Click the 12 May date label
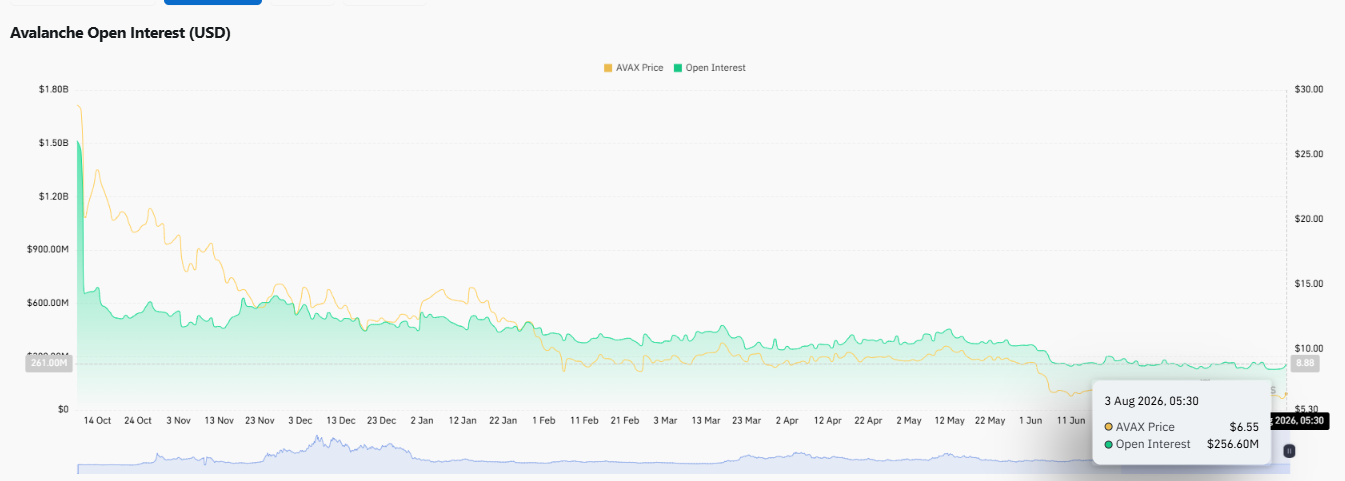1345x481 pixels. 949,421
